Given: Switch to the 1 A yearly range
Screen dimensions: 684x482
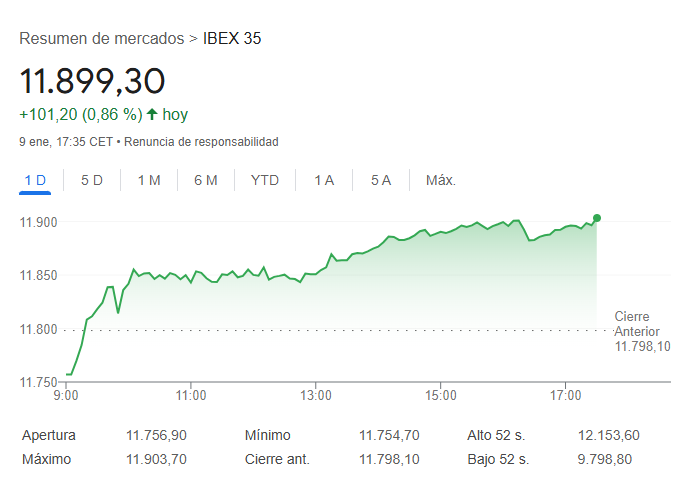Looking at the screenshot, I should pos(324,180).
